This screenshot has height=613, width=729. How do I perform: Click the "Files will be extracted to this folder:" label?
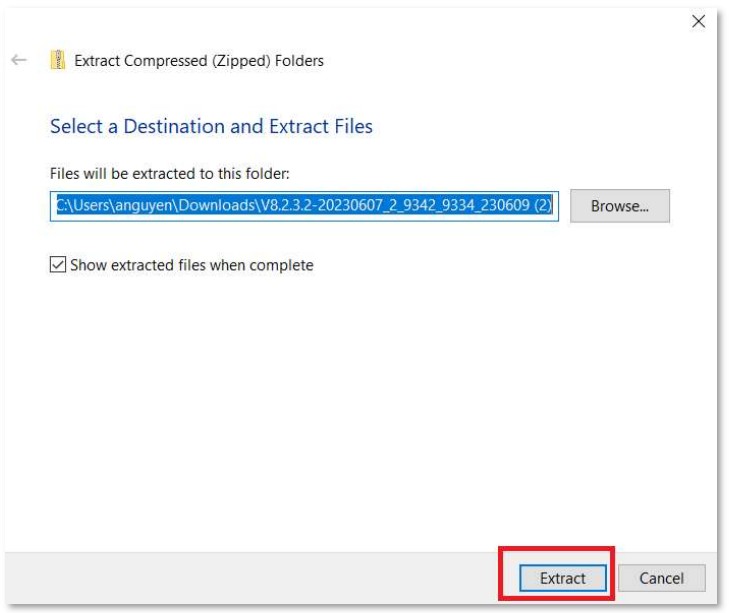click(x=169, y=173)
